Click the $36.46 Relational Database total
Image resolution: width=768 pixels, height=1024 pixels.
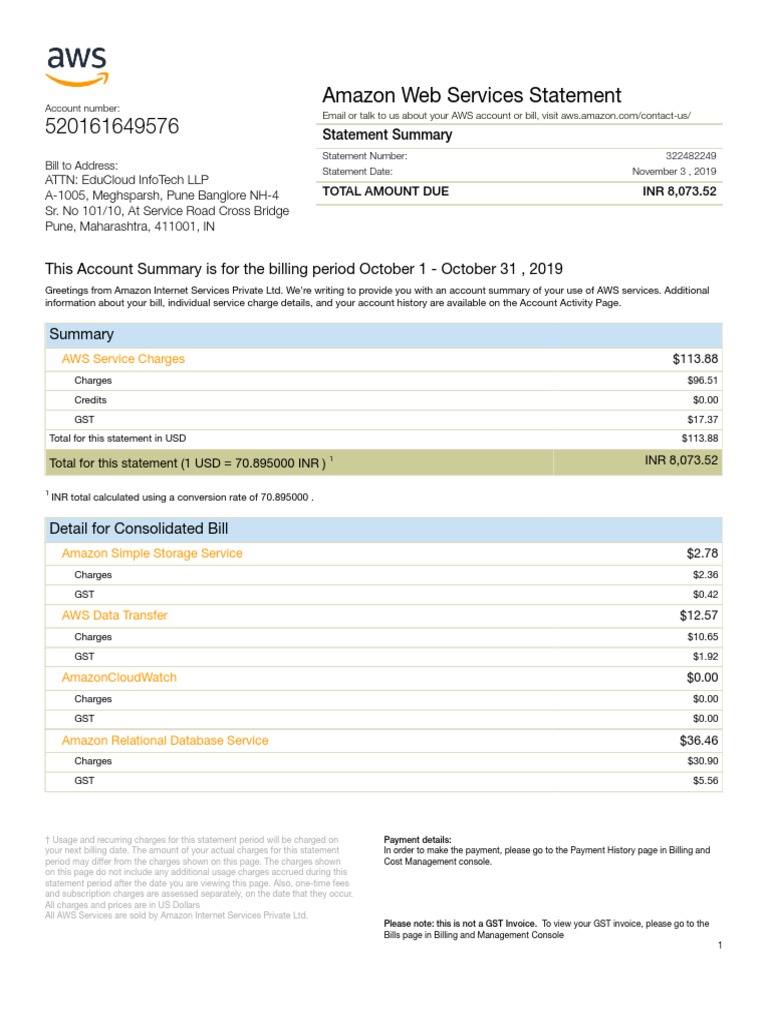click(x=698, y=741)
